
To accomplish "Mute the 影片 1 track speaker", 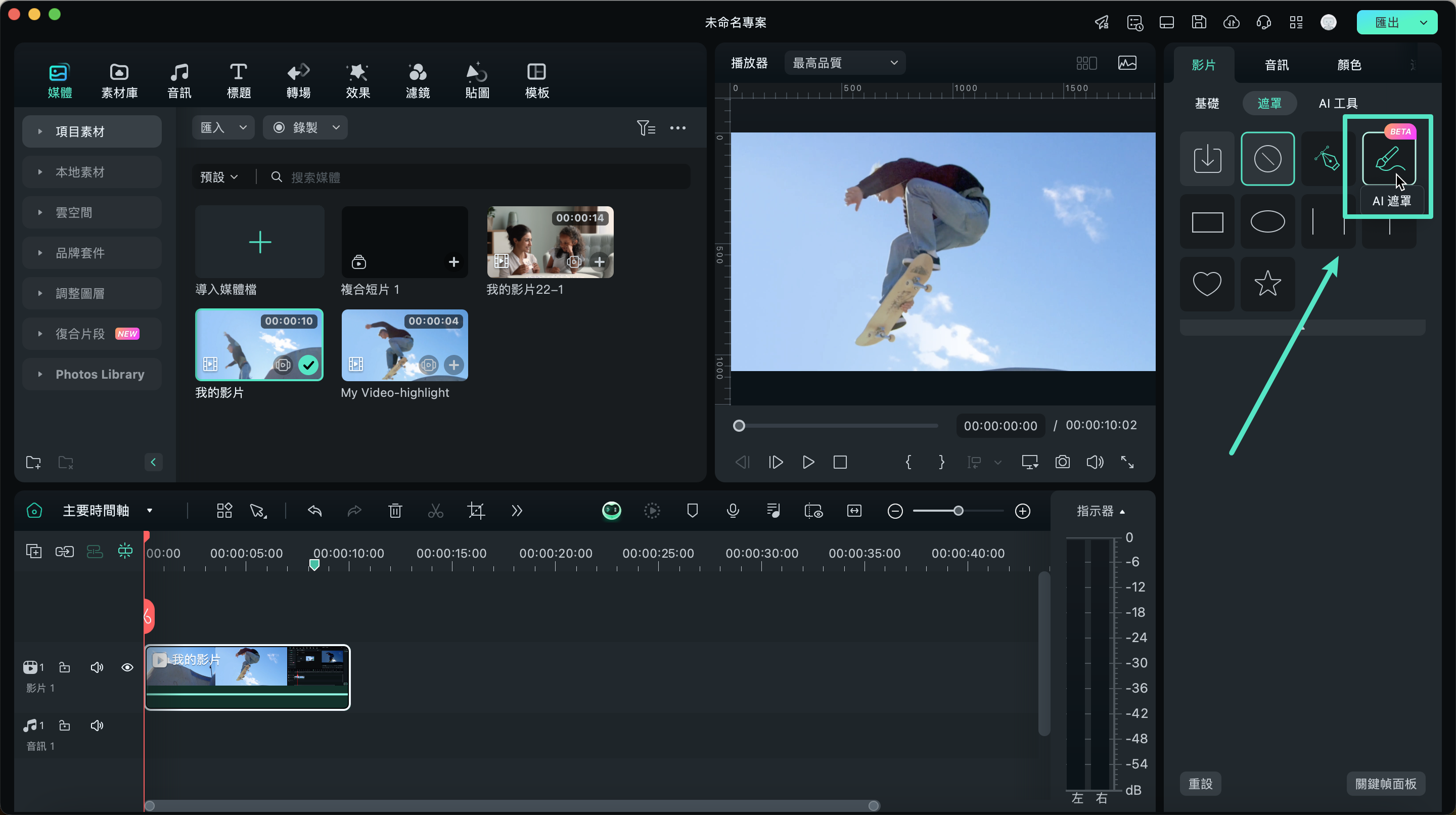I will click(x=97, y=667).
